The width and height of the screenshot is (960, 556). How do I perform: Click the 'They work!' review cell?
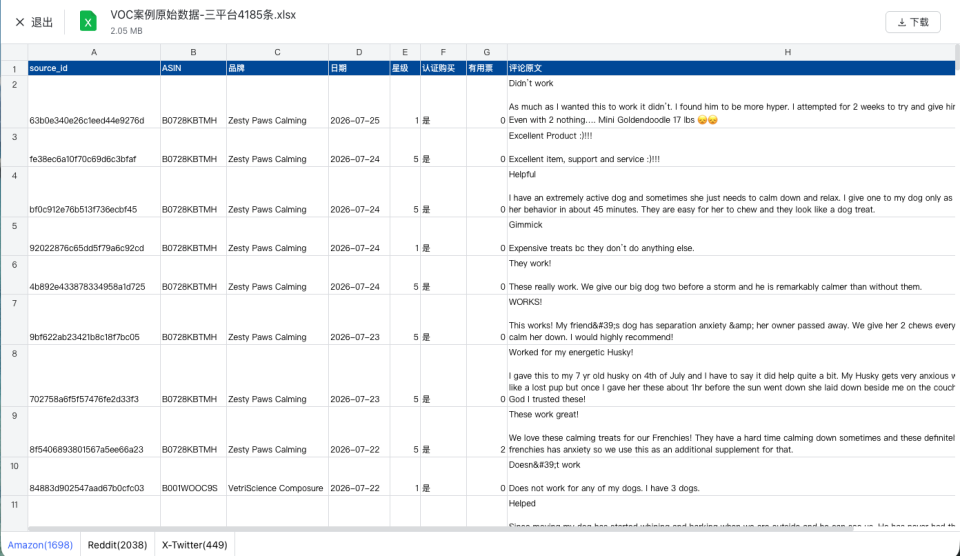click(731, 275)
